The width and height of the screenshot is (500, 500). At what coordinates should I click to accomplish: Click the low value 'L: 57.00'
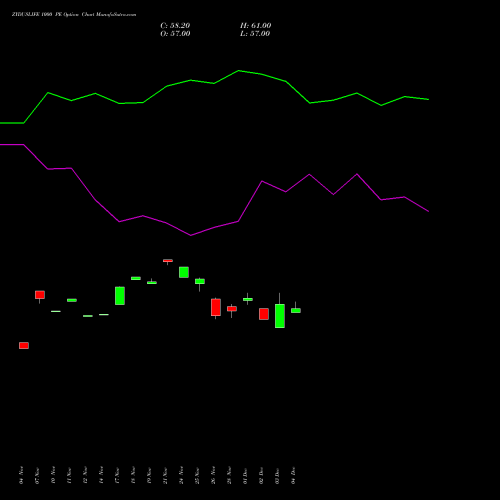(x=255, y=34)
